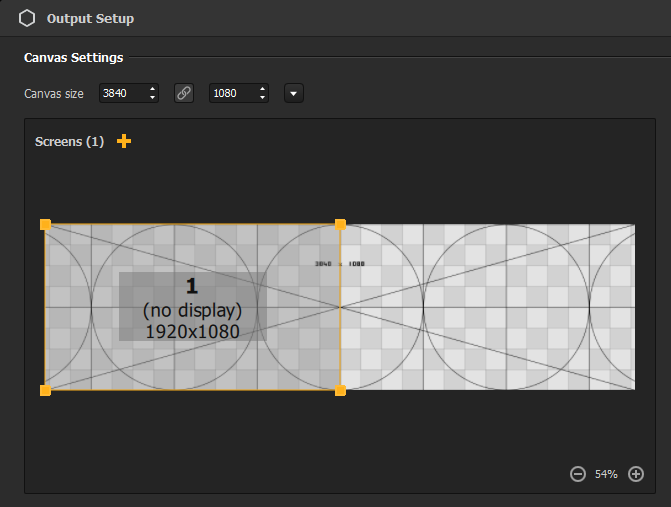Zoom out the canvas preview
Image resolution: width=671 pixels, height=507 pixels.
(577, 473)
